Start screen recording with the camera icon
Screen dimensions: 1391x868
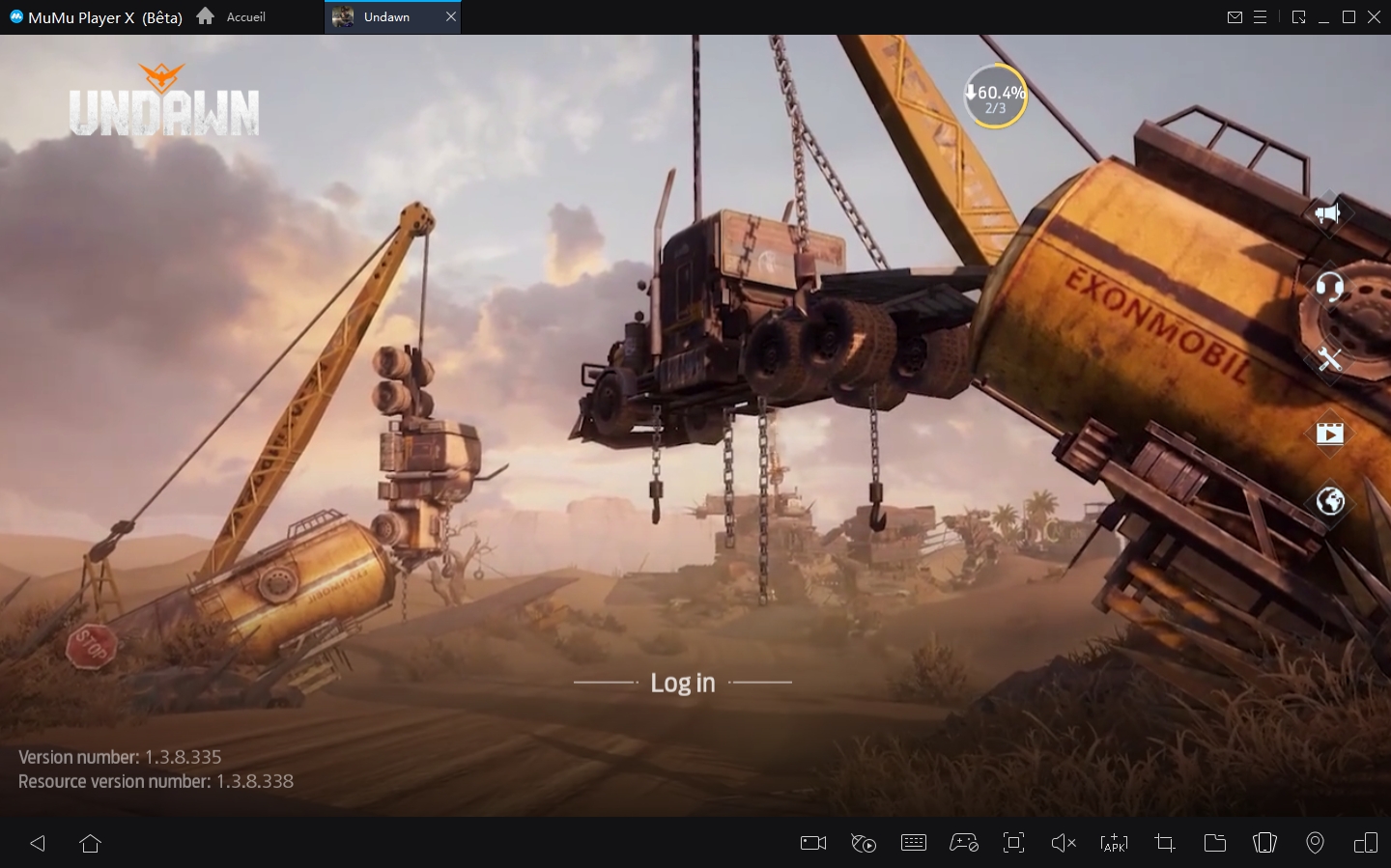813,843
